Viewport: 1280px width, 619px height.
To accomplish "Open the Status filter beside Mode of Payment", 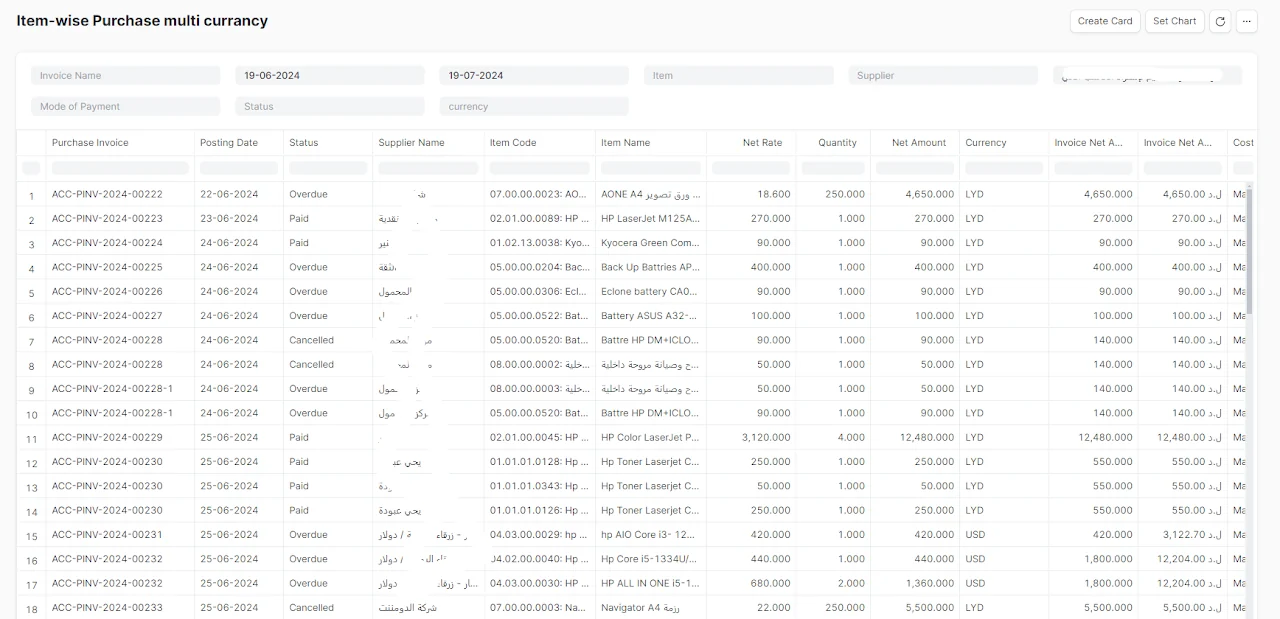I will 330,106.
